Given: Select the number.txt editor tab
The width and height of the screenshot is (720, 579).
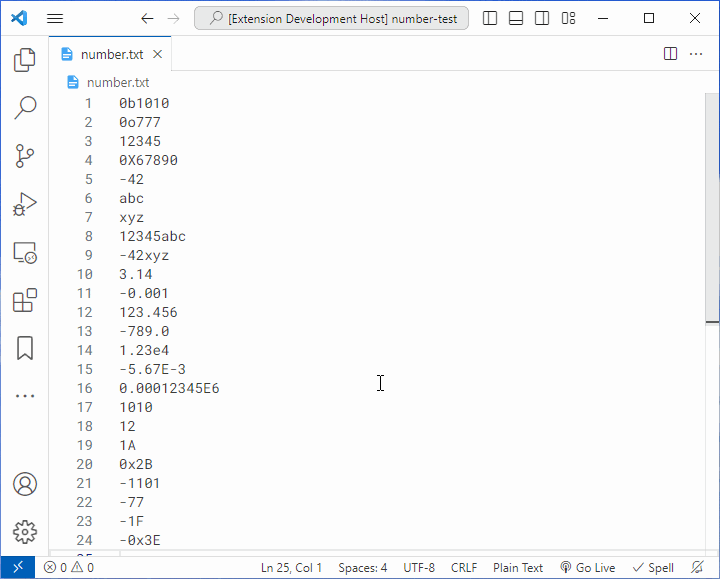Looking at the screenshot, I should pos(112,55).
